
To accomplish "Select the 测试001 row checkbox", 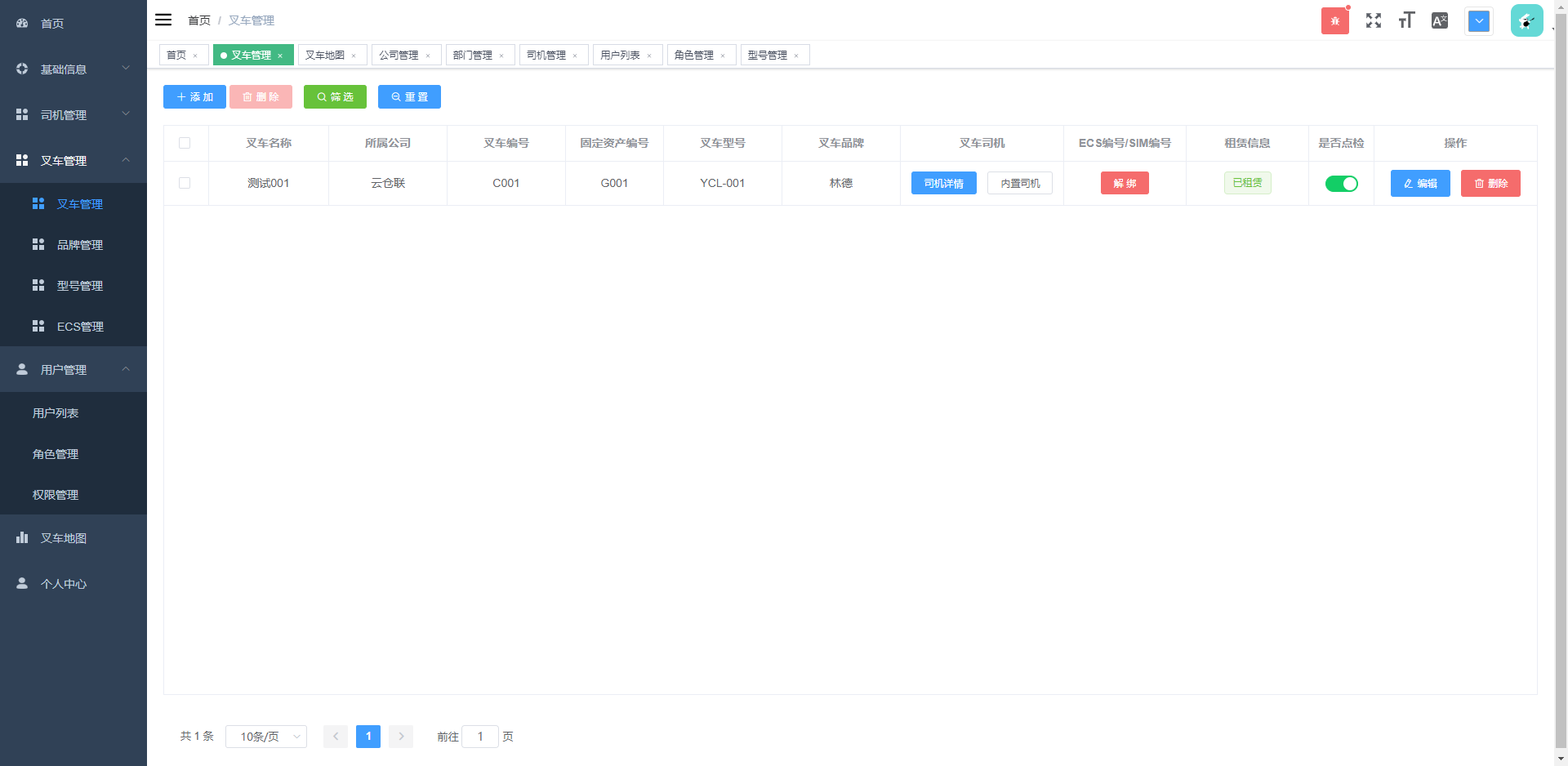I will pos(185,183).
